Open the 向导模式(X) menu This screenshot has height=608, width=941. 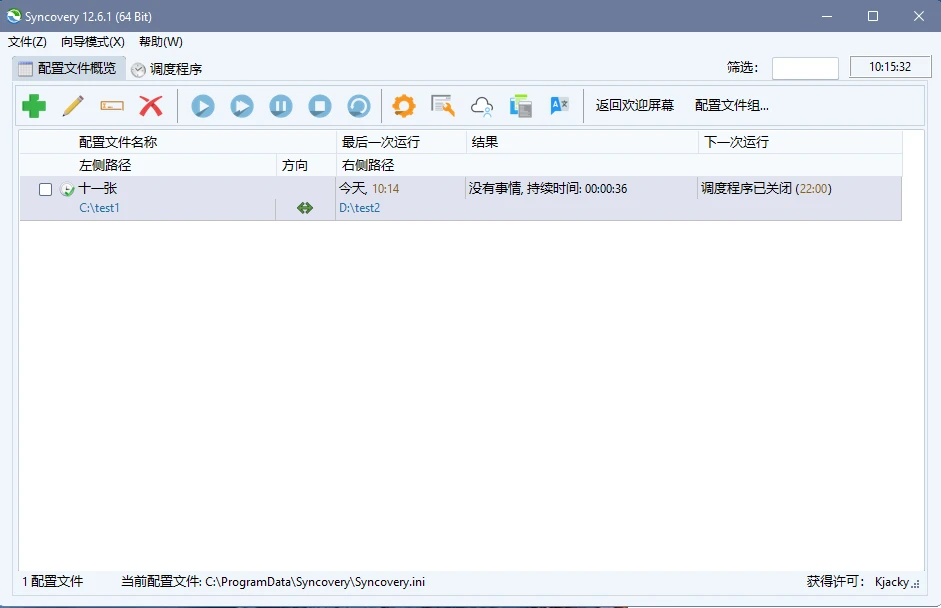(x=92, y=41)
